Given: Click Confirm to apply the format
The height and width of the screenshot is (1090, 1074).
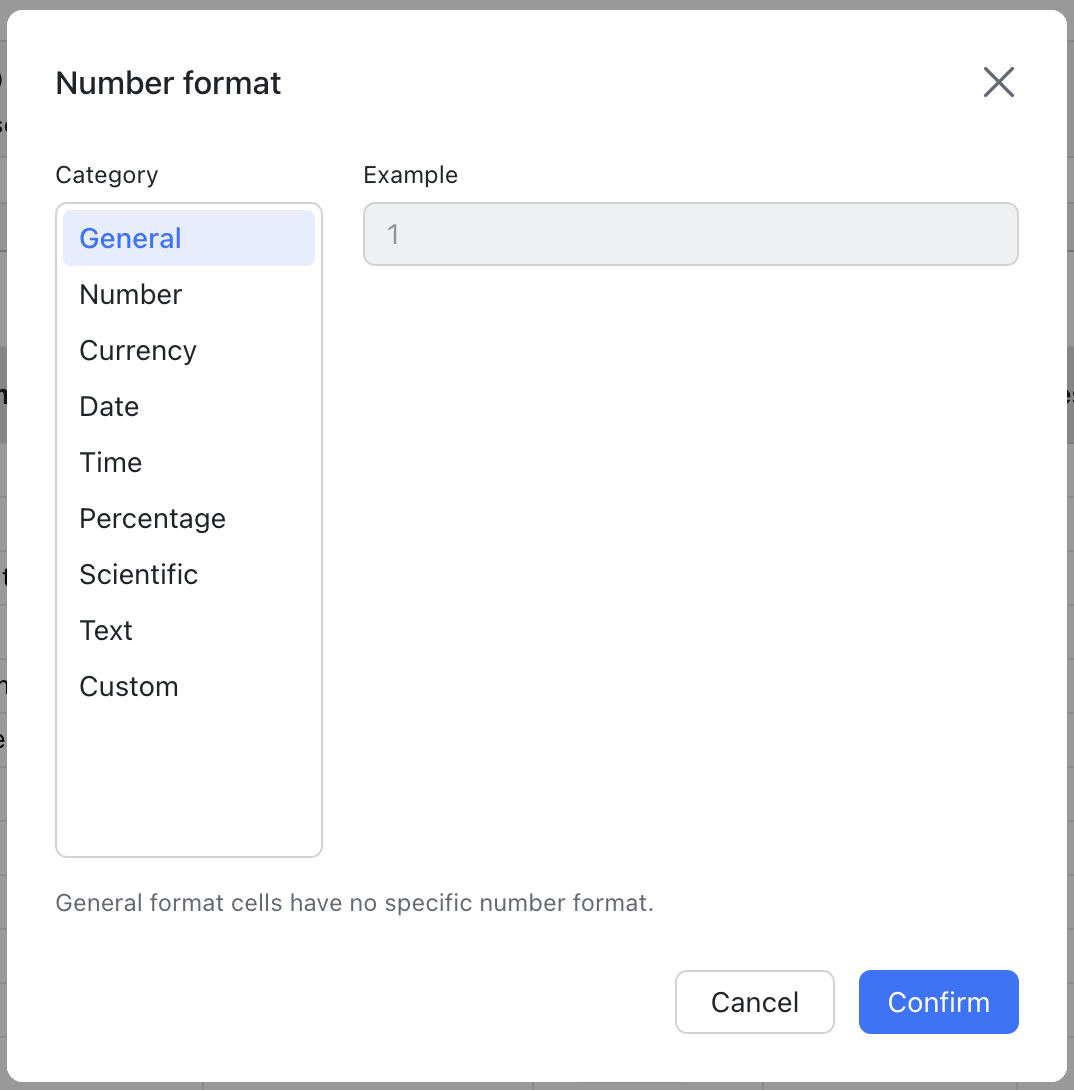Looking at the screenshot, I should pyautogui.click(x=938, y=1002).
